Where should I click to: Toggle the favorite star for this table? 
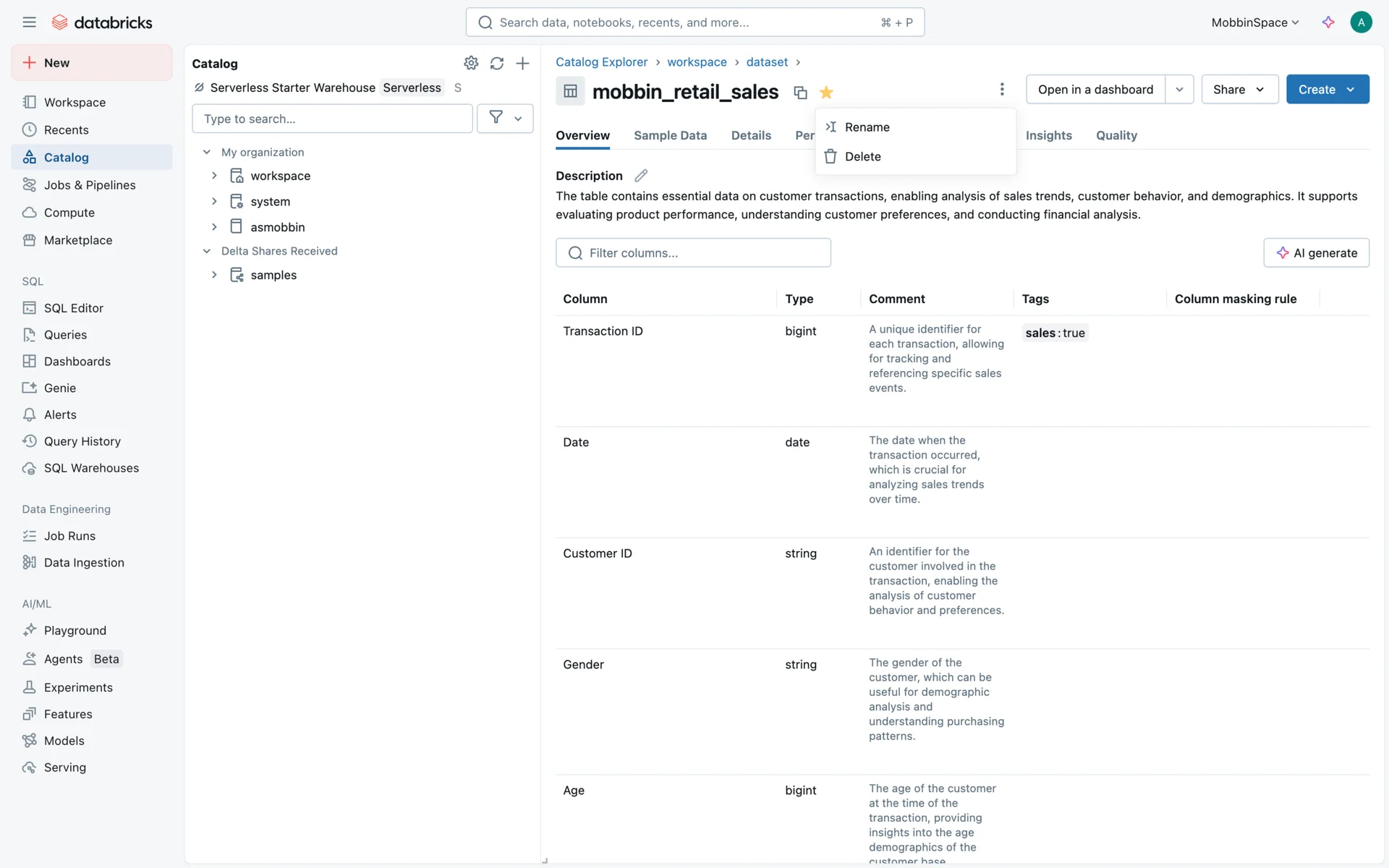click(x=826, y=93)
